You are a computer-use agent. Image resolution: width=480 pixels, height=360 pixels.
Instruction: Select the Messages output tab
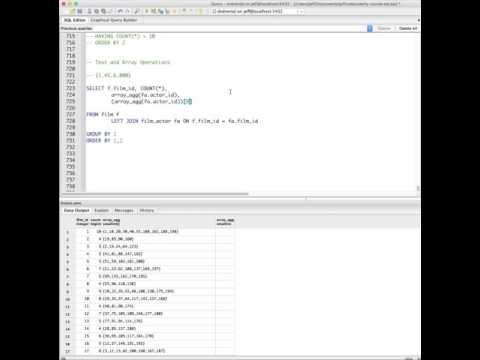124,210
